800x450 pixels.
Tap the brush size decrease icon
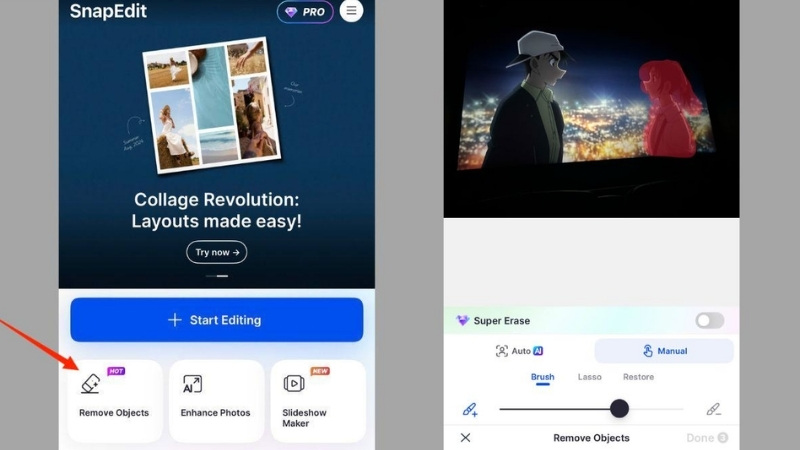713,409
